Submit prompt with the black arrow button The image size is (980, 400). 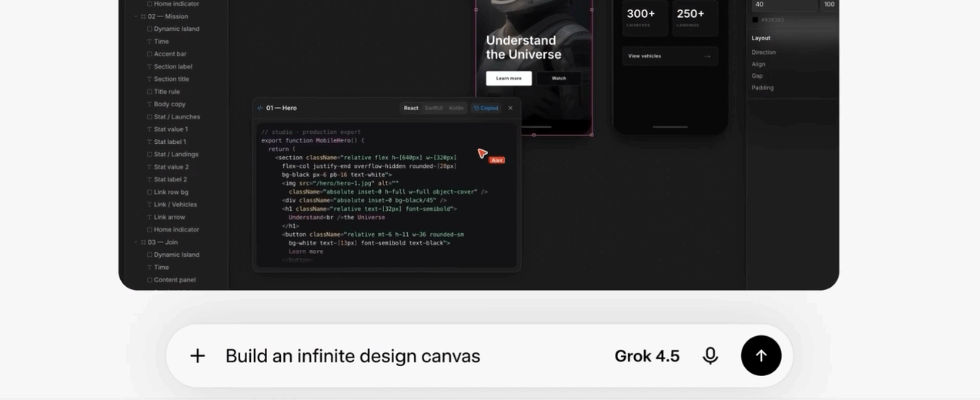coord(761,356)
